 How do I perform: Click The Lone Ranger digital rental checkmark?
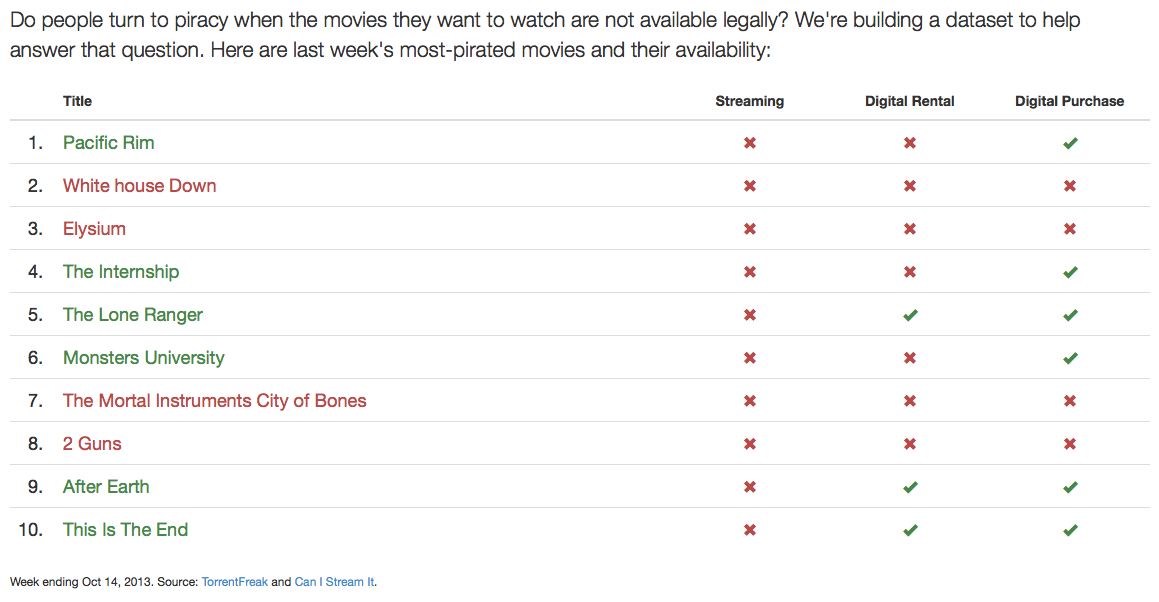coord(910,315)
